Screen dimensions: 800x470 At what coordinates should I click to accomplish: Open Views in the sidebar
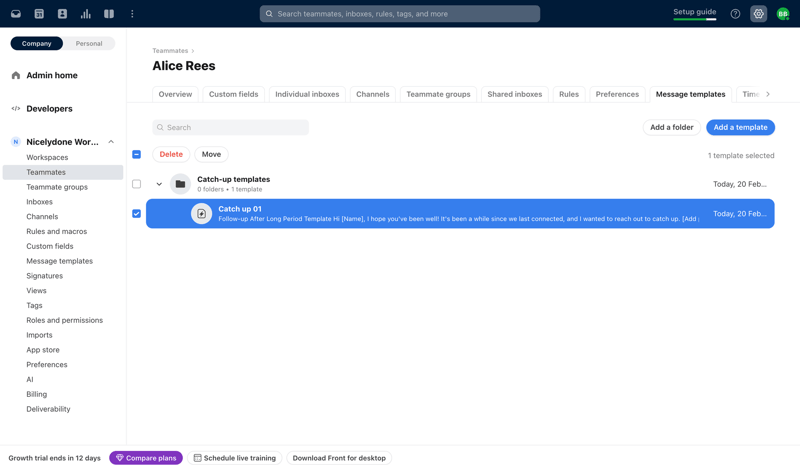pyautogui.click(x=36, y=290)
